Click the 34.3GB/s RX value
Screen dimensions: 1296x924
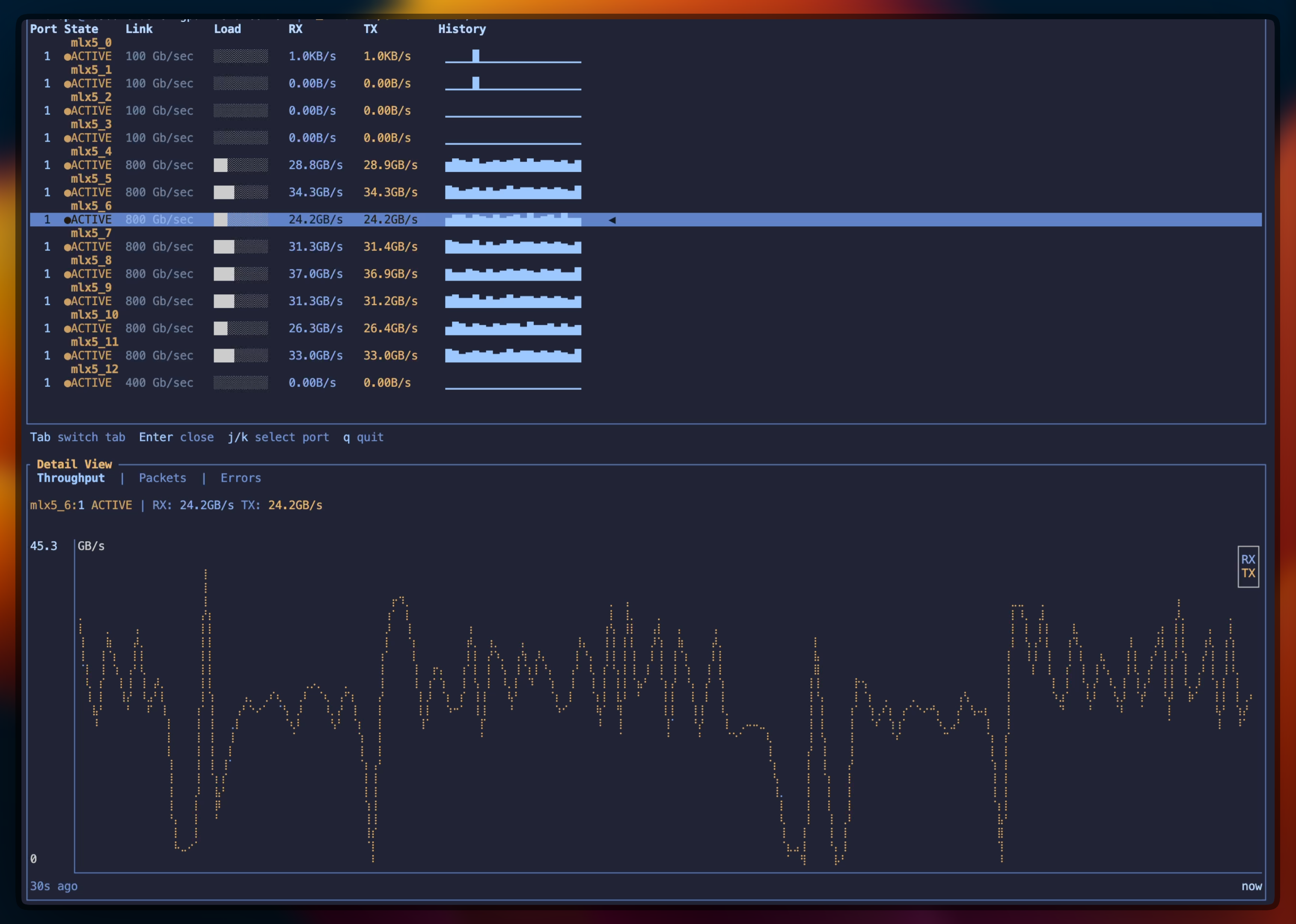315,192
